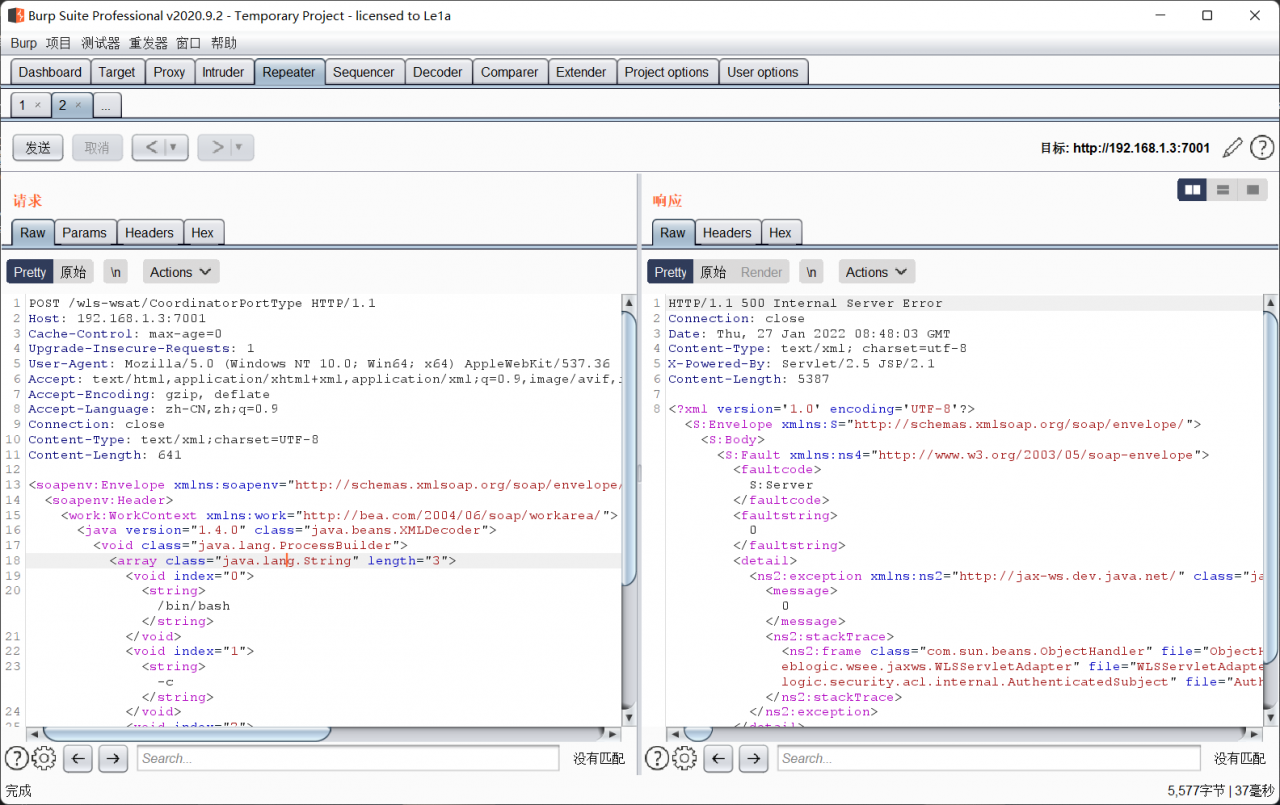The height and width of the screenshot is (805, 1280).
Task: Select Repeater sub-tab 1
Action: coord(22,105)
